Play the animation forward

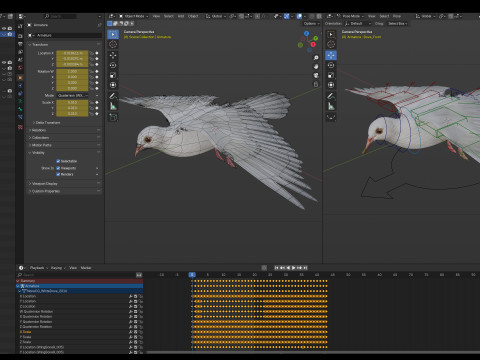[294, 268]
